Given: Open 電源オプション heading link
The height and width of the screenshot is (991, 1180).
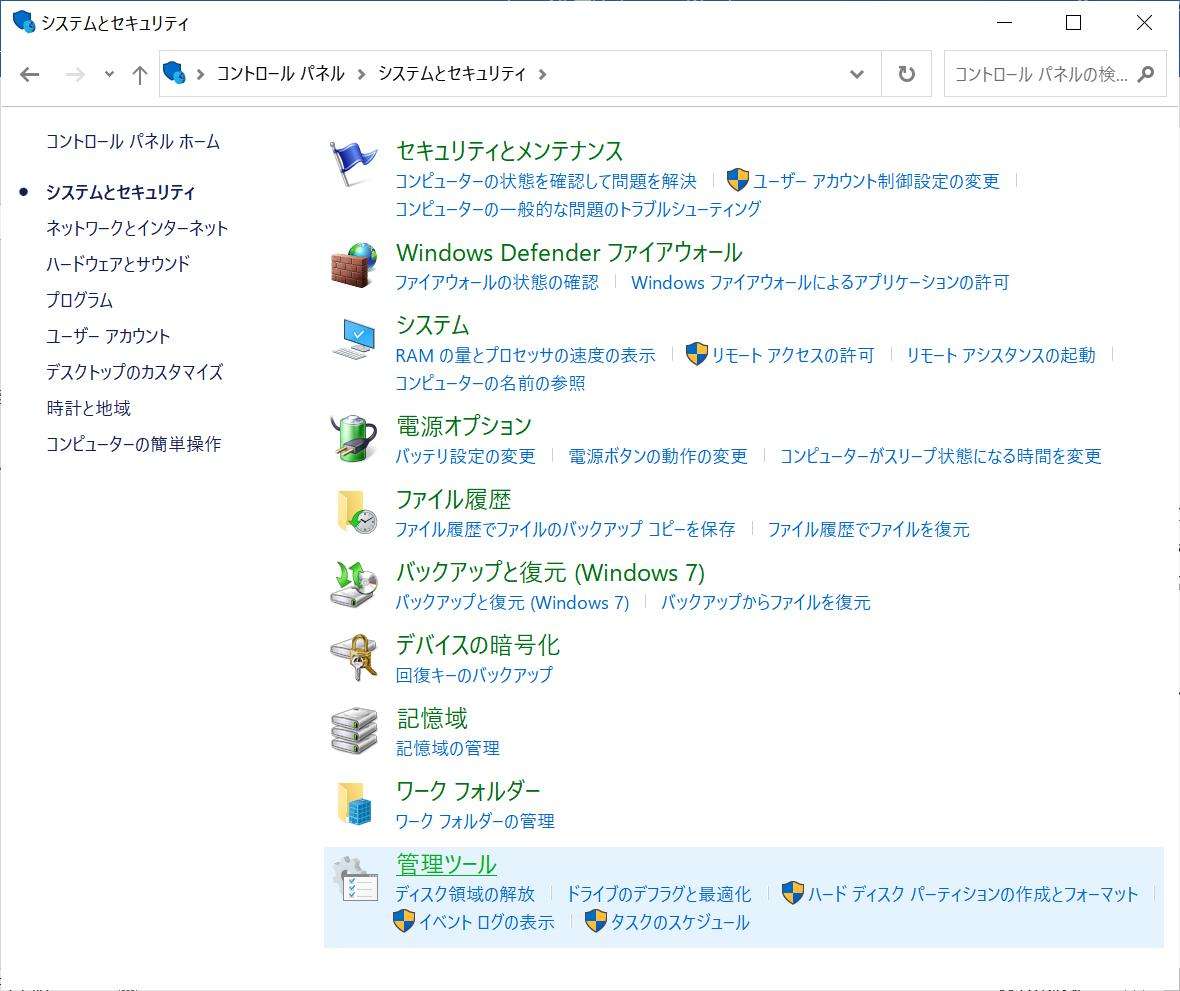Looking at the screenshot, I should [464, 426].
